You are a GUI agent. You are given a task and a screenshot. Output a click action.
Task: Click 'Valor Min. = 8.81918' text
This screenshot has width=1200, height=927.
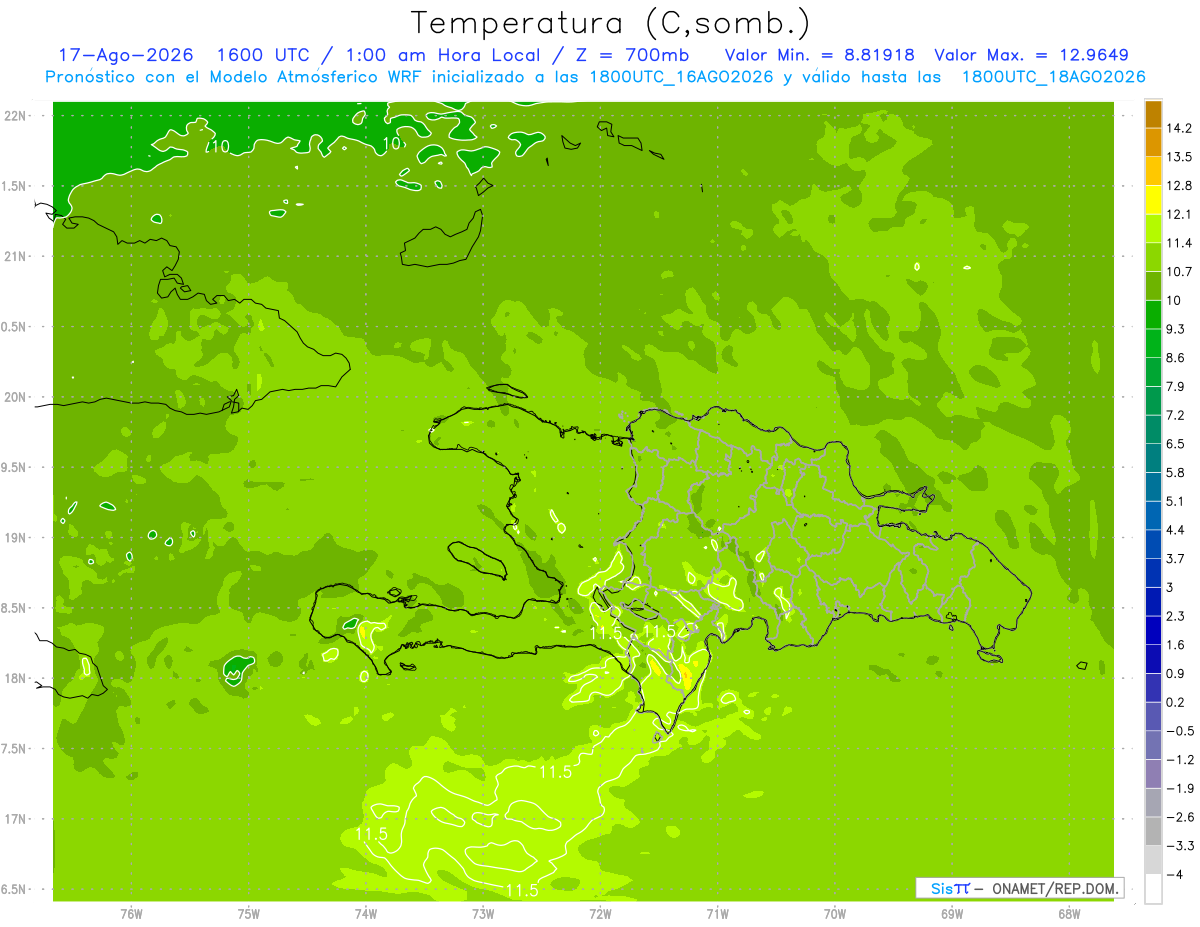pos(819,55)
